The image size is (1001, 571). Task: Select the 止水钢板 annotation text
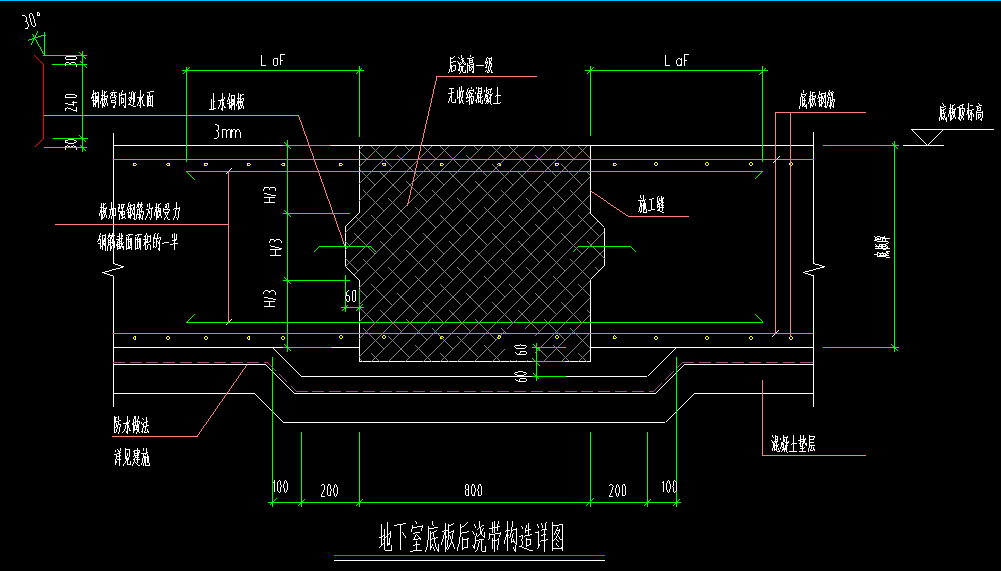pos(227,102)
